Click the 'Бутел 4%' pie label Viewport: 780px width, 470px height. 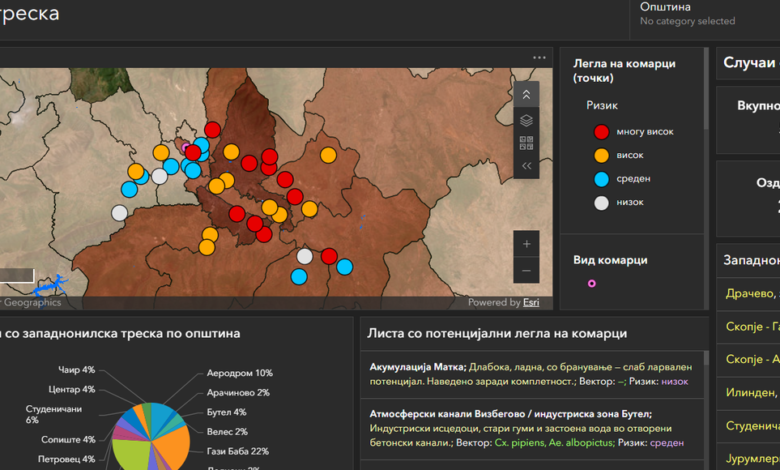(x=227, y=412)
